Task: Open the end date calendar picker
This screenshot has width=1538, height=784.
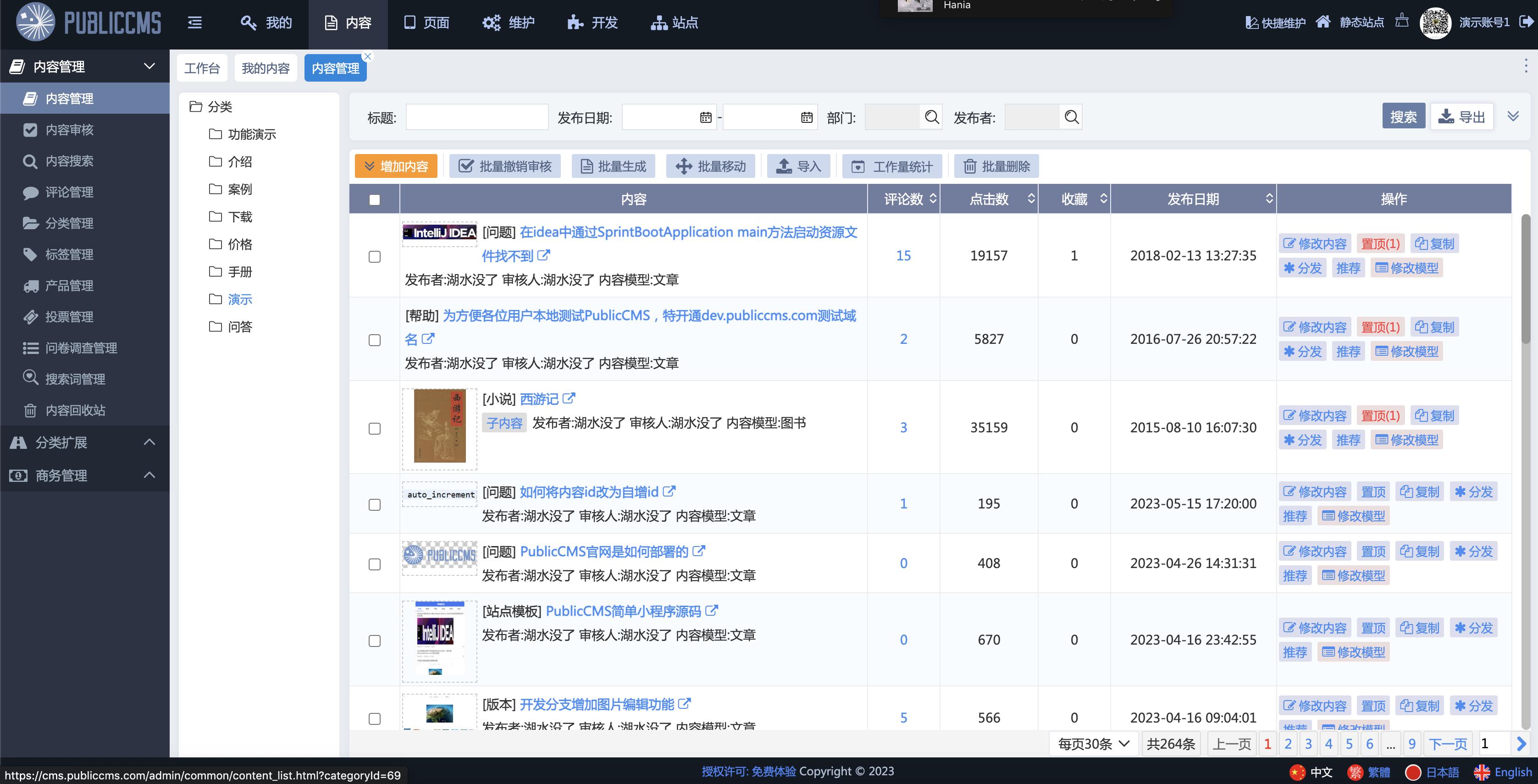Action: point(807,117)
